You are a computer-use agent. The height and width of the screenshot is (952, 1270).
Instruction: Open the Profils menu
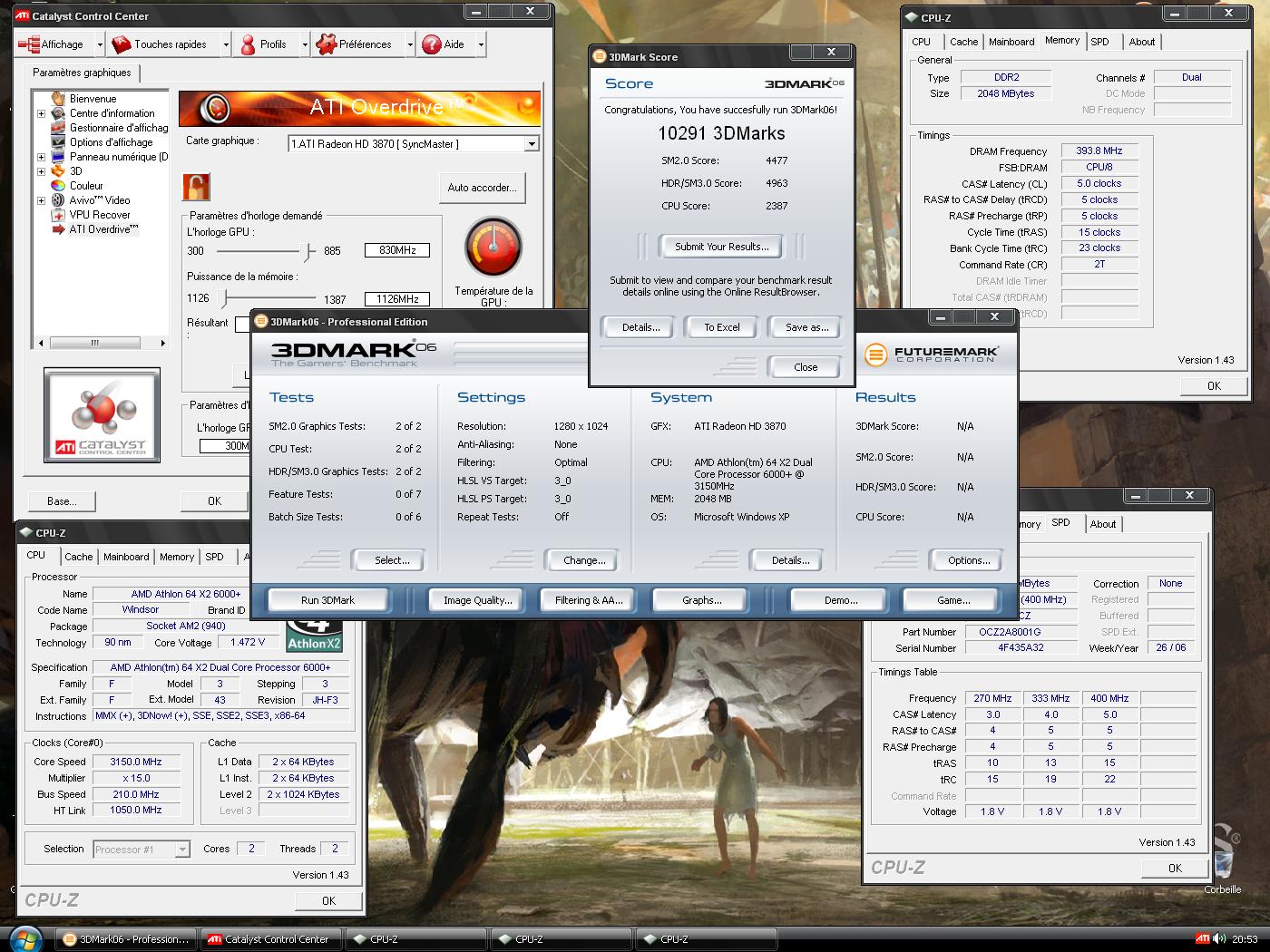[263, 44]
